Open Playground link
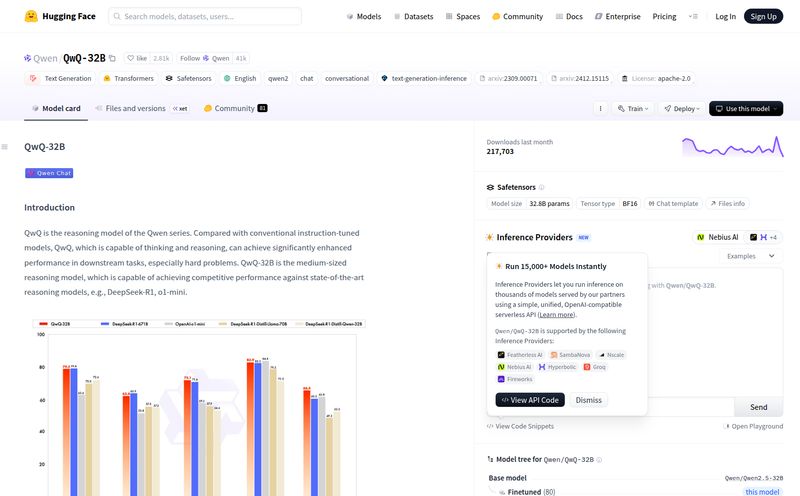Image resolution: width=800 pixels, height=496 pixels. pyautogui.click(x=753, y=426)
